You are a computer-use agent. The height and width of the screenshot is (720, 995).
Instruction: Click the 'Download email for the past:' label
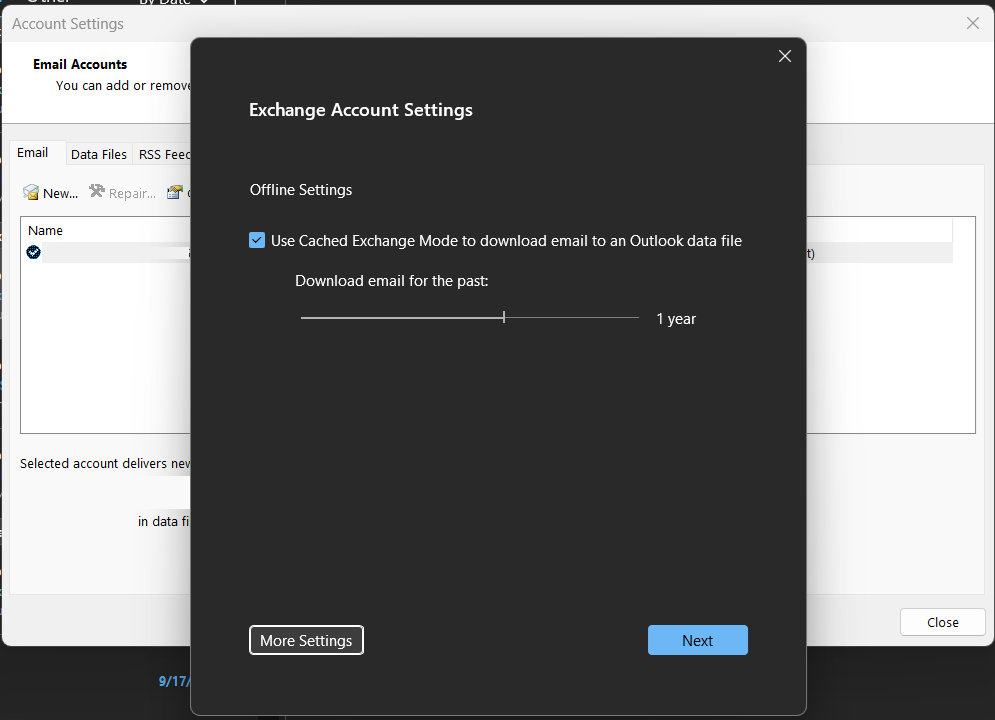click(x=392, y=281)
